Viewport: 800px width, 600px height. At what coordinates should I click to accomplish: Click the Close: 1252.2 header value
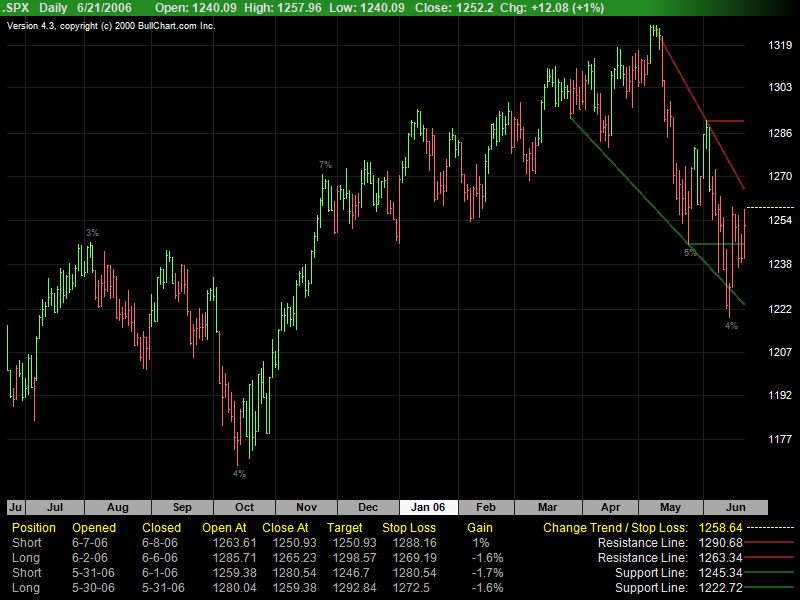coord(454,8)
